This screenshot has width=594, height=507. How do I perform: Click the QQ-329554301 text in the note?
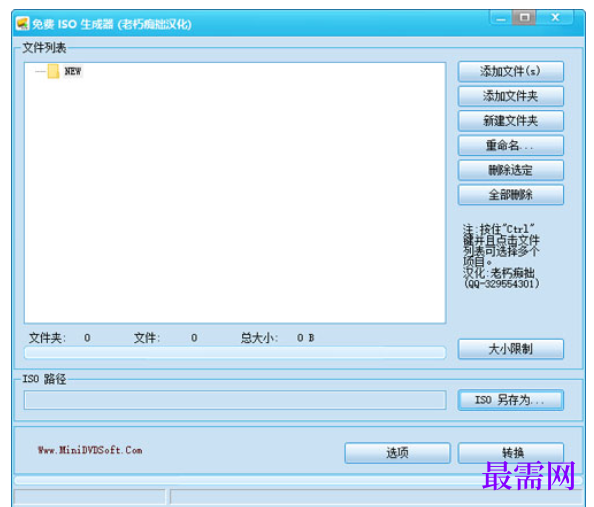click(x=502, y=284)
